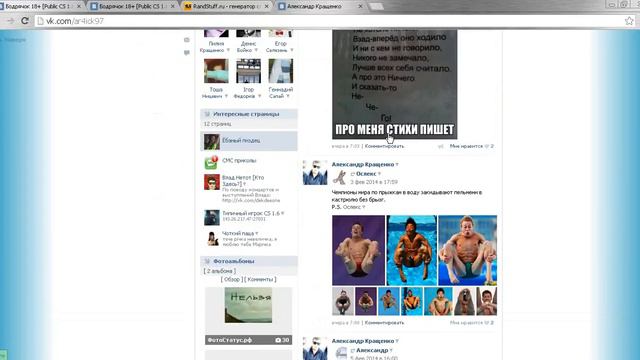Open the new tab button
Viewport: 640px width, 360px height.
coord(376,7)
